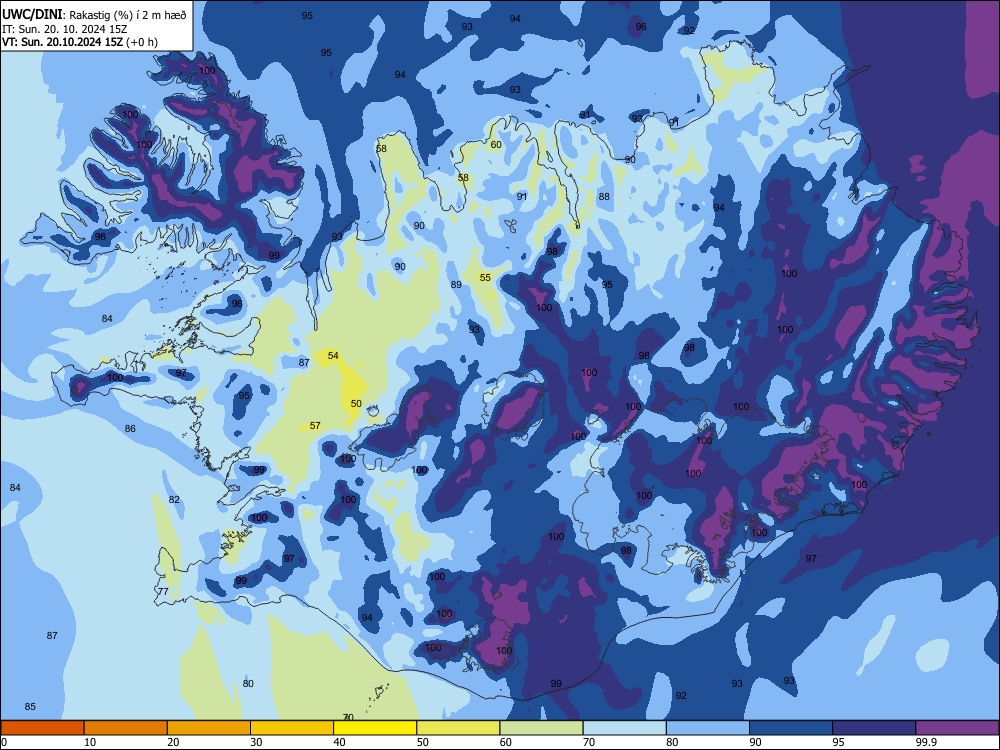This screenshot has height=750, width=1000.
Task: Click the orange 10–20 legend swatch
Action: pos(126,728)
